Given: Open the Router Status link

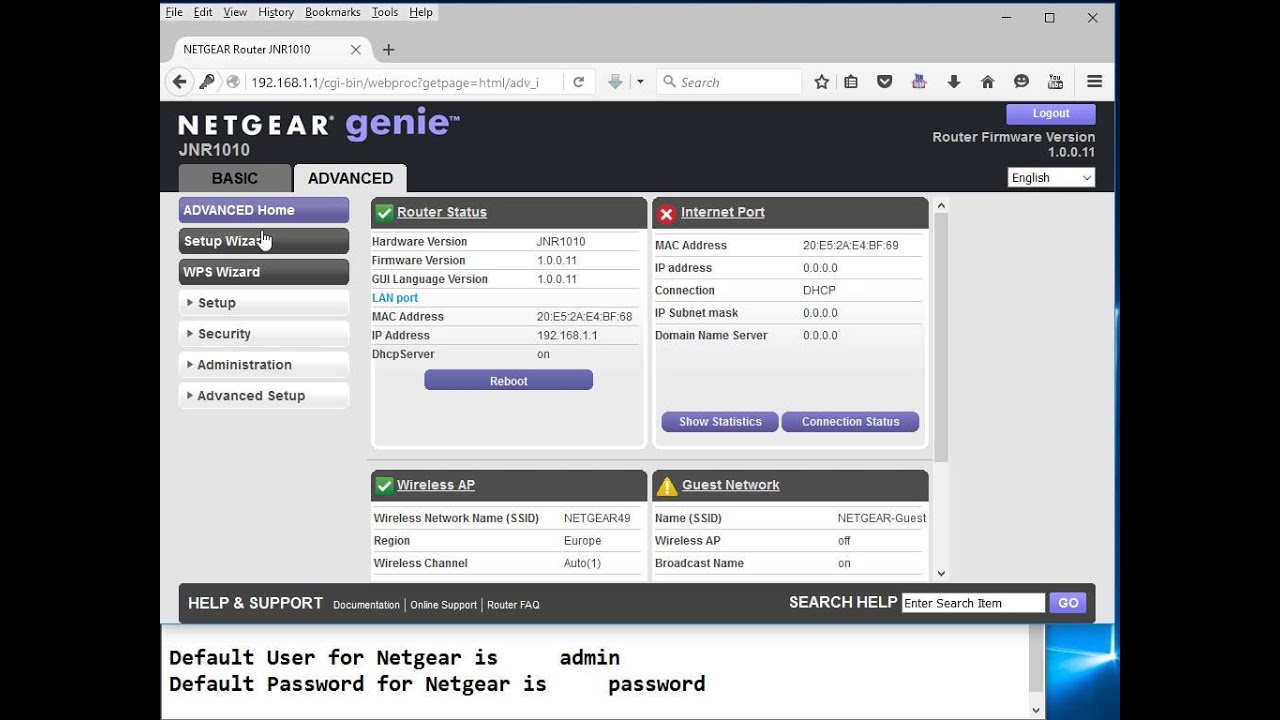Looking at the screenshot, I should [x=442, y=212].
